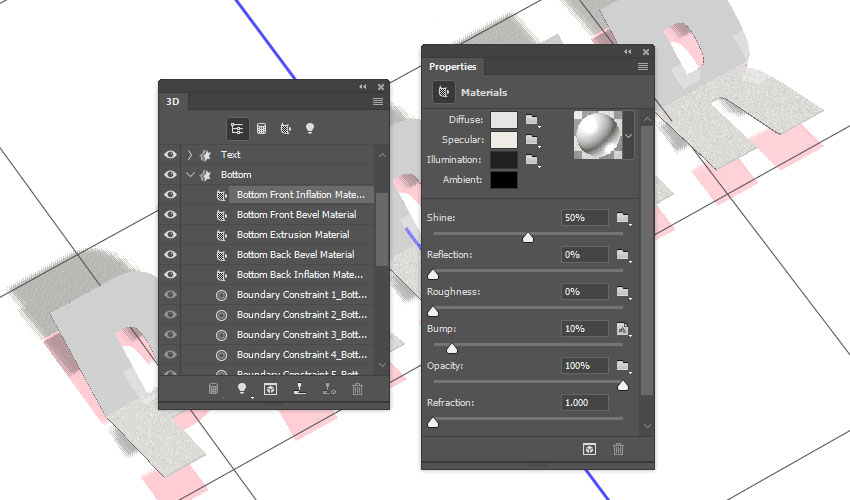
Task: Collapse the Bottom mesh group
Action: coord(190,175)
